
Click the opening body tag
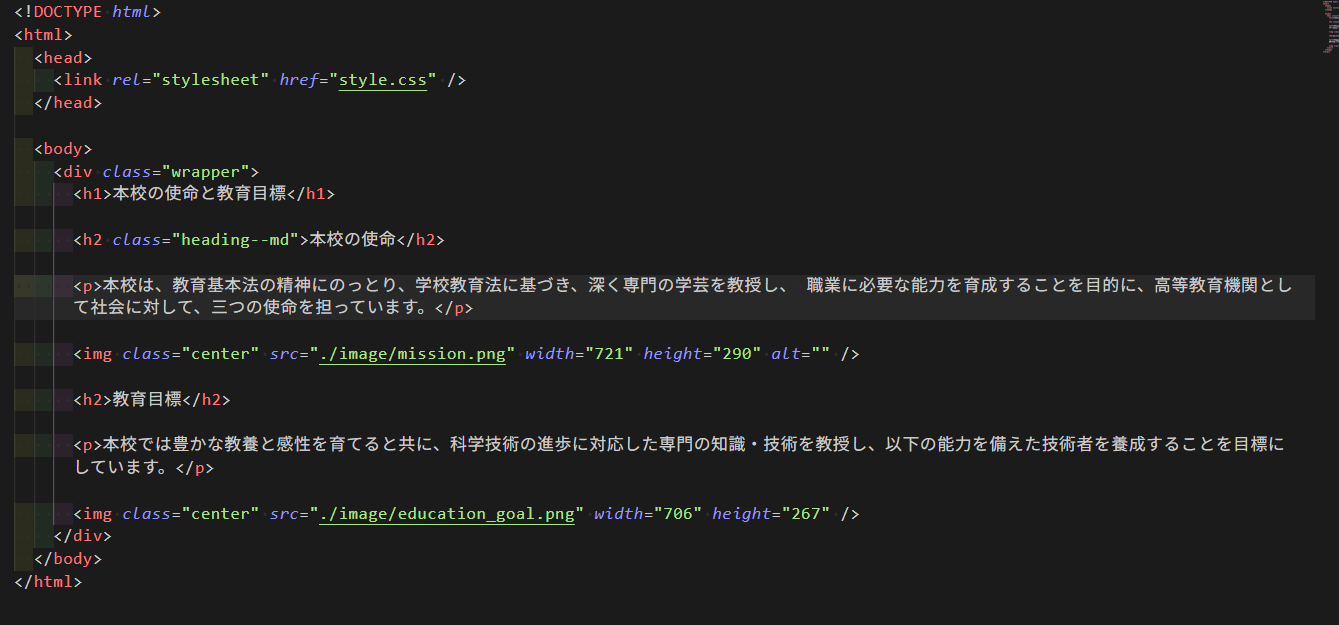pos(63,149)
